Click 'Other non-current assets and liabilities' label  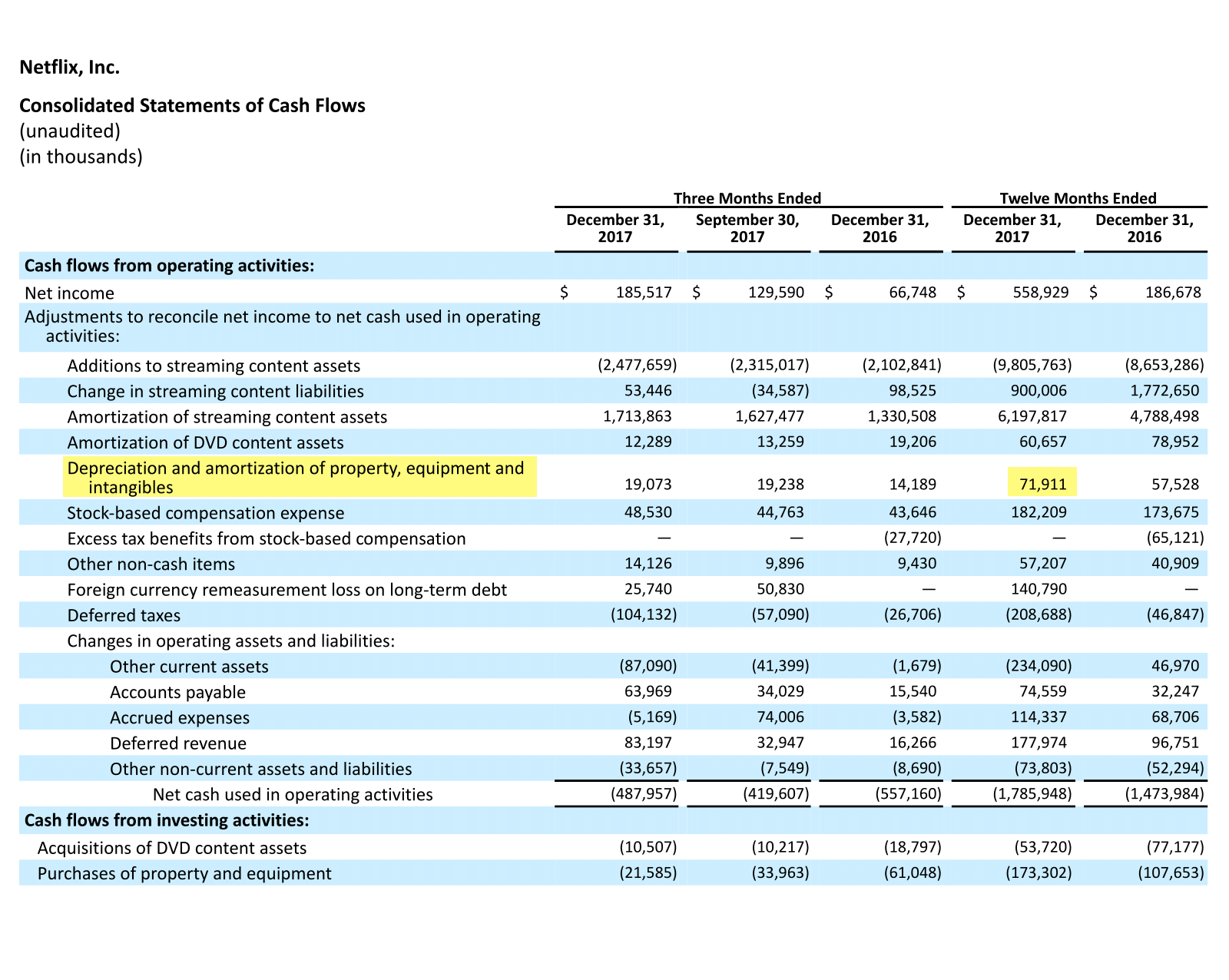point(260,769)
